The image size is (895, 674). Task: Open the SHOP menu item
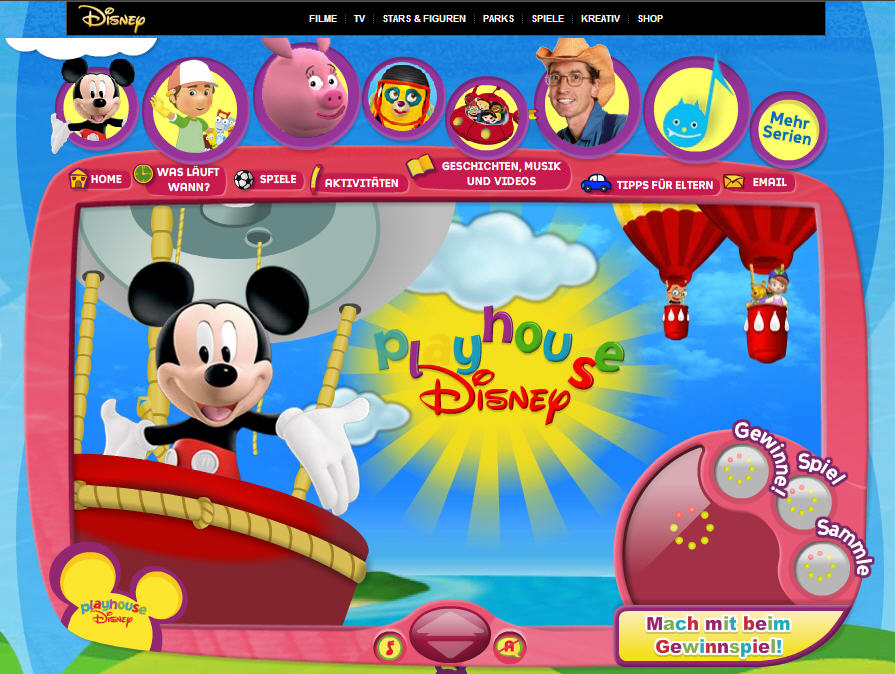650,18
